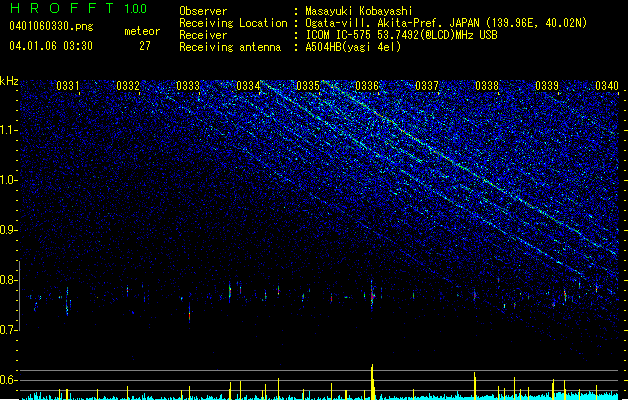Click the Receiving Location label
Screen dimensions: 629x400
tap(233, 23)
